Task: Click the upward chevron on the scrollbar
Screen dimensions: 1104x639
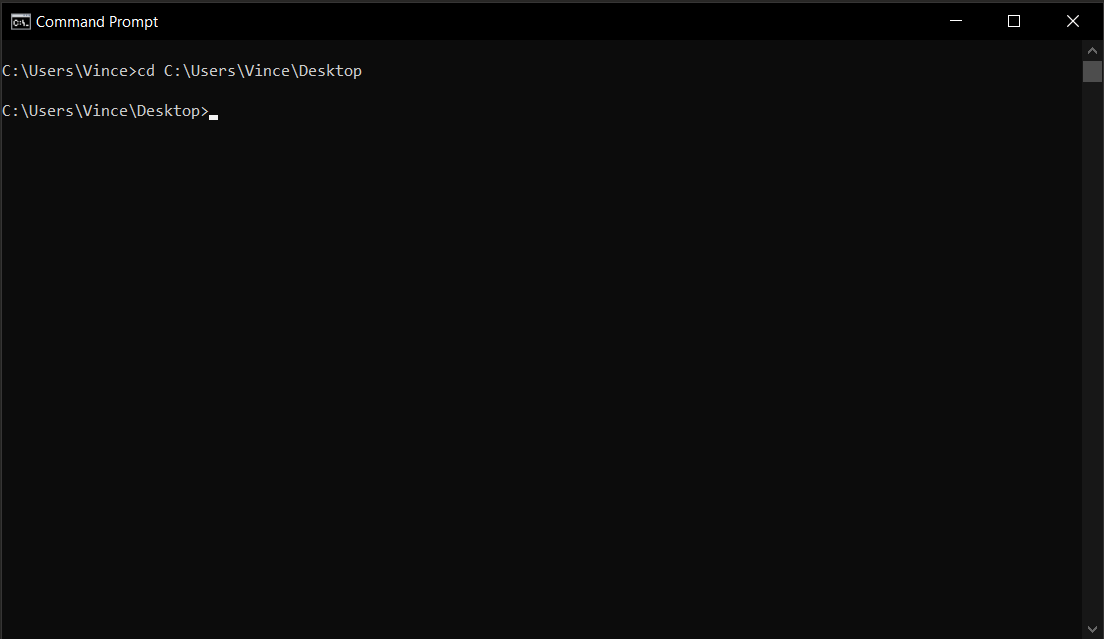Action: [1092, 49]
